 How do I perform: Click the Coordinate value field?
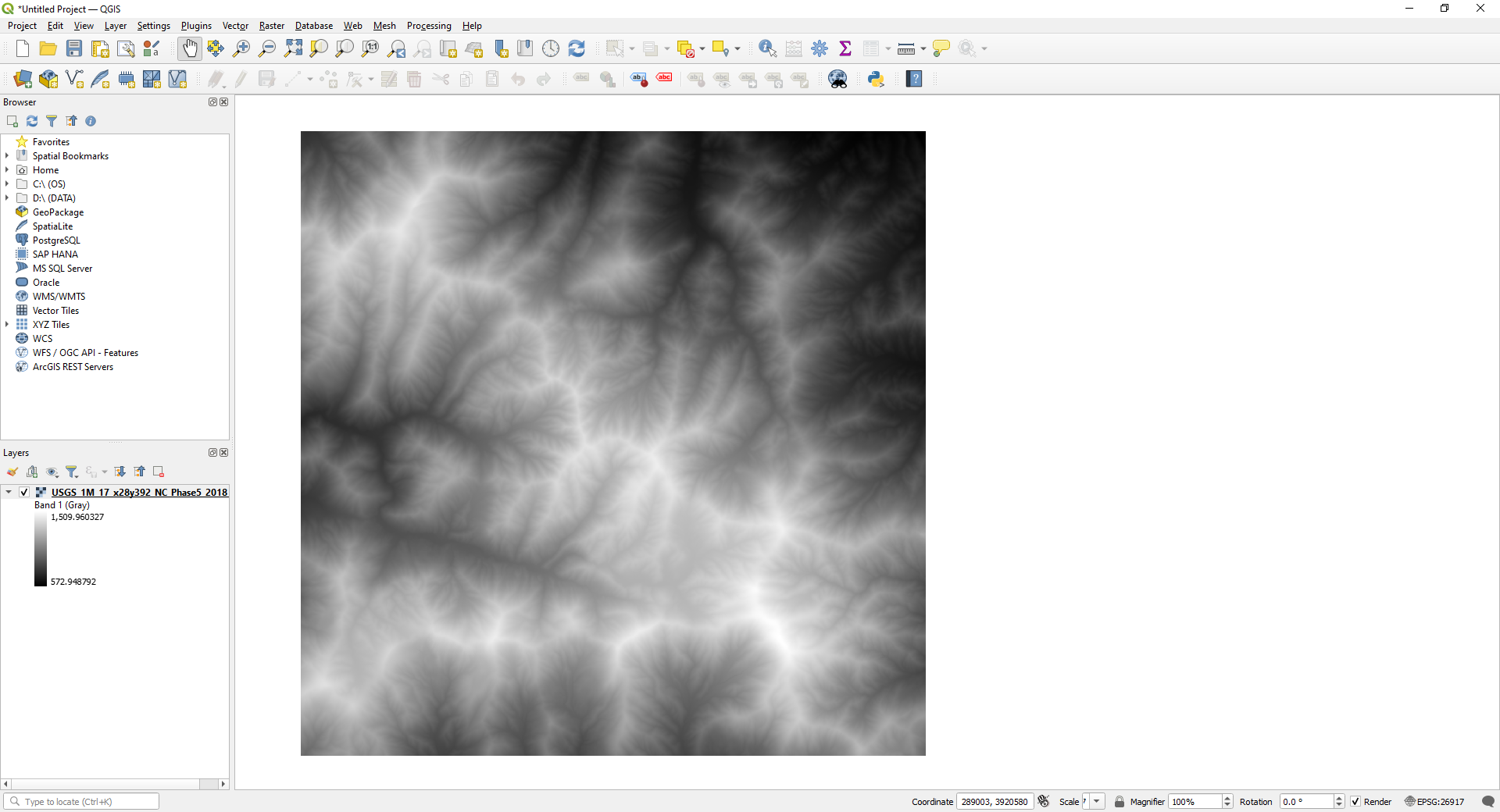point(995,802)
